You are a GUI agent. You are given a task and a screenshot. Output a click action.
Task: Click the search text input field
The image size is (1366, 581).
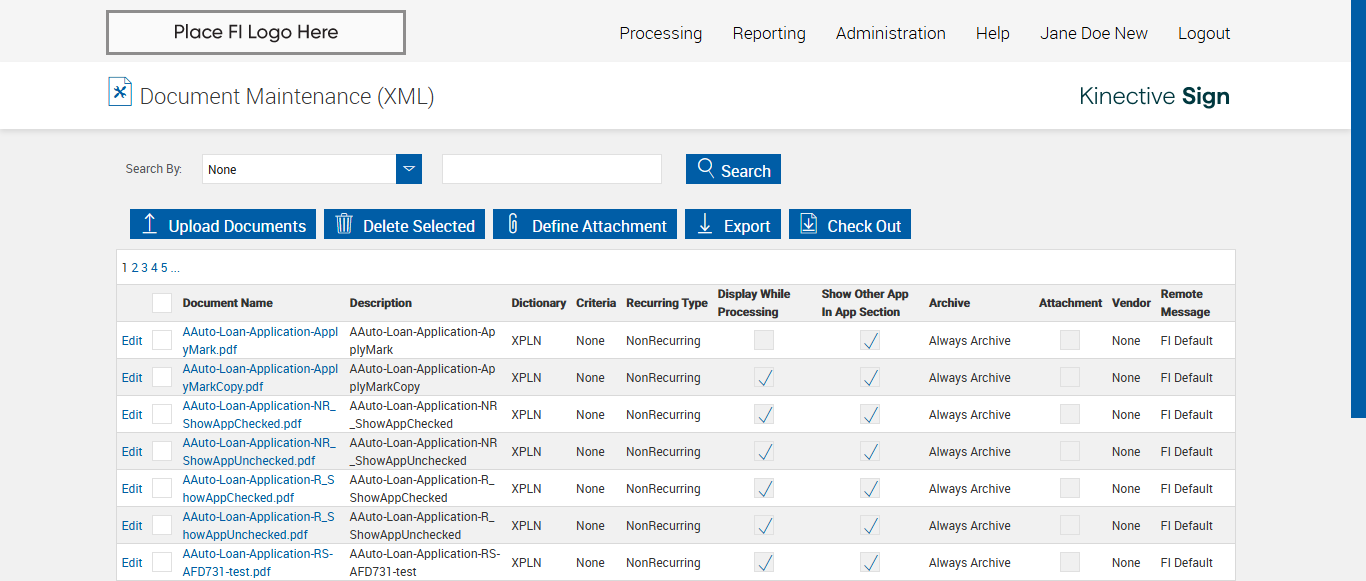coord(552,169)
